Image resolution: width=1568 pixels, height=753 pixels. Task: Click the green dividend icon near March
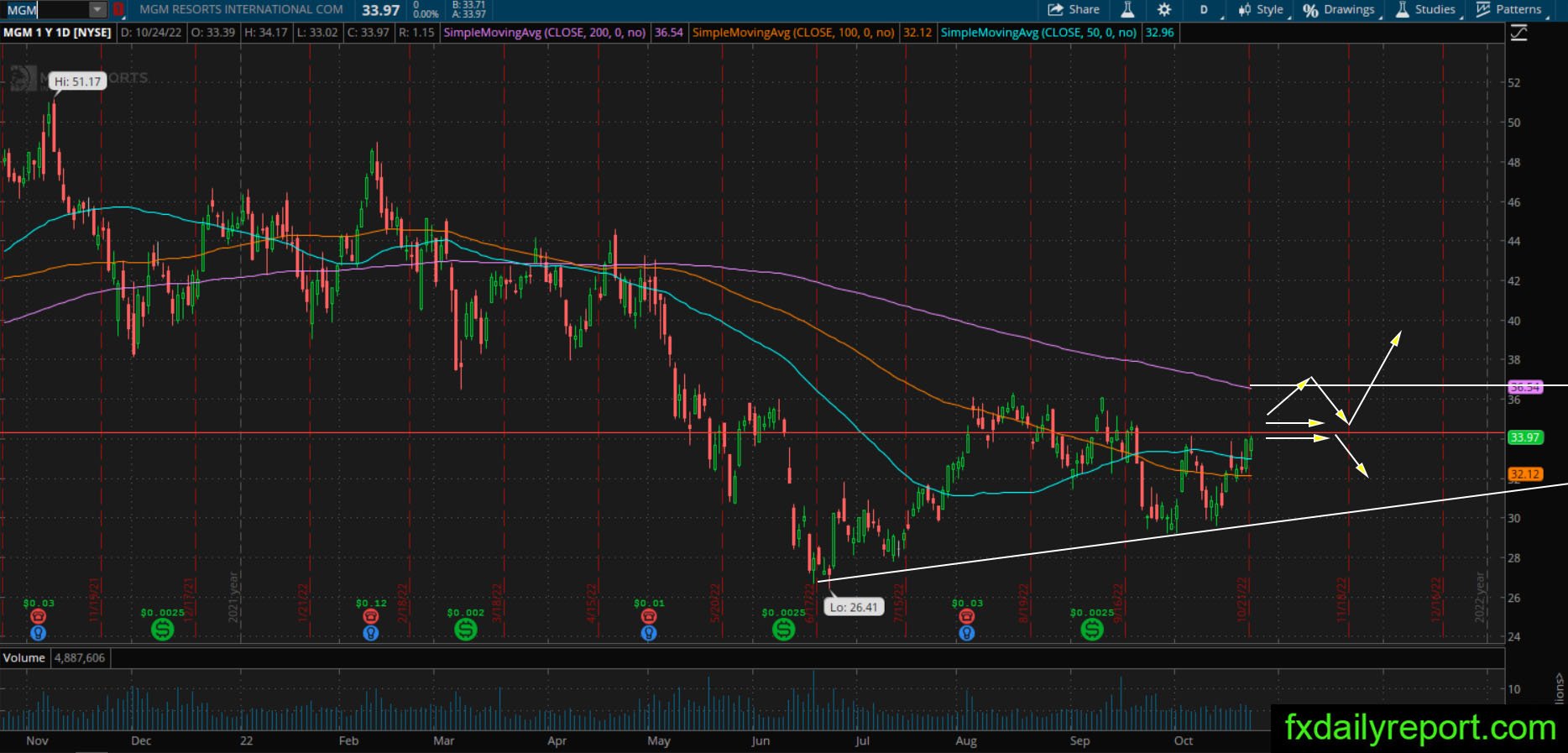pos(466,630)
